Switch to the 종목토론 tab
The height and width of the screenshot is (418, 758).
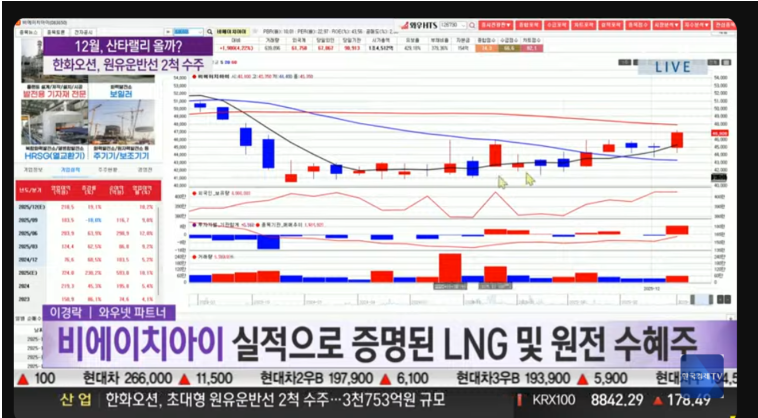(56, 32)
